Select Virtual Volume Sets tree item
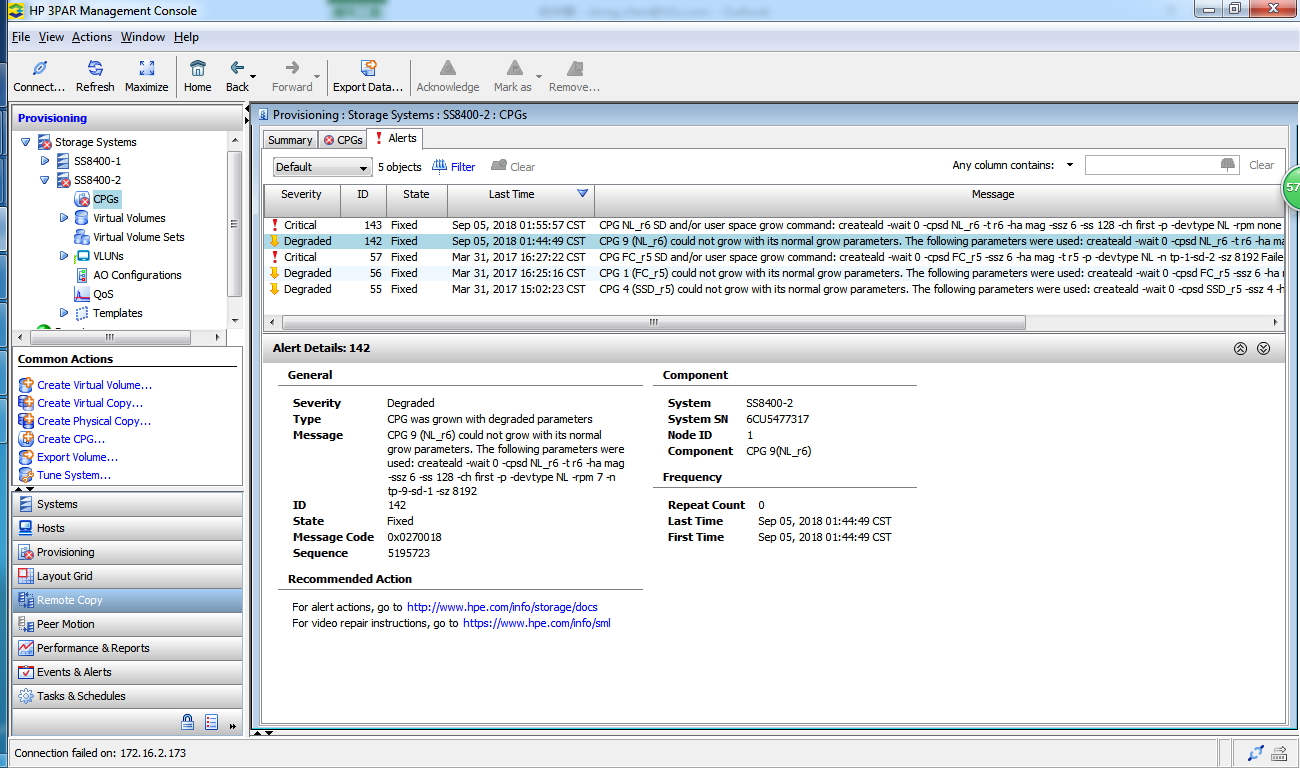The image size is (1300, 768). coord(138,237)
